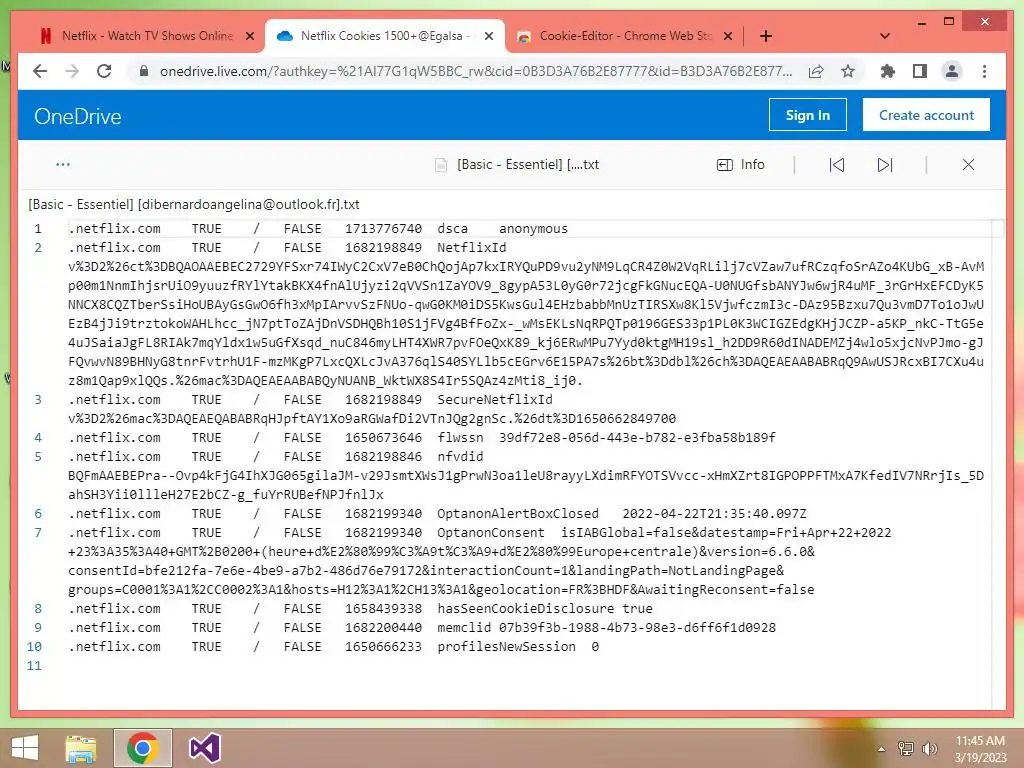Image resolution: width=1024 pixels, height=768 pixels.
Task: Switch to Cookie-Editor Chrome Web Store tab
Action: point(625,36)
